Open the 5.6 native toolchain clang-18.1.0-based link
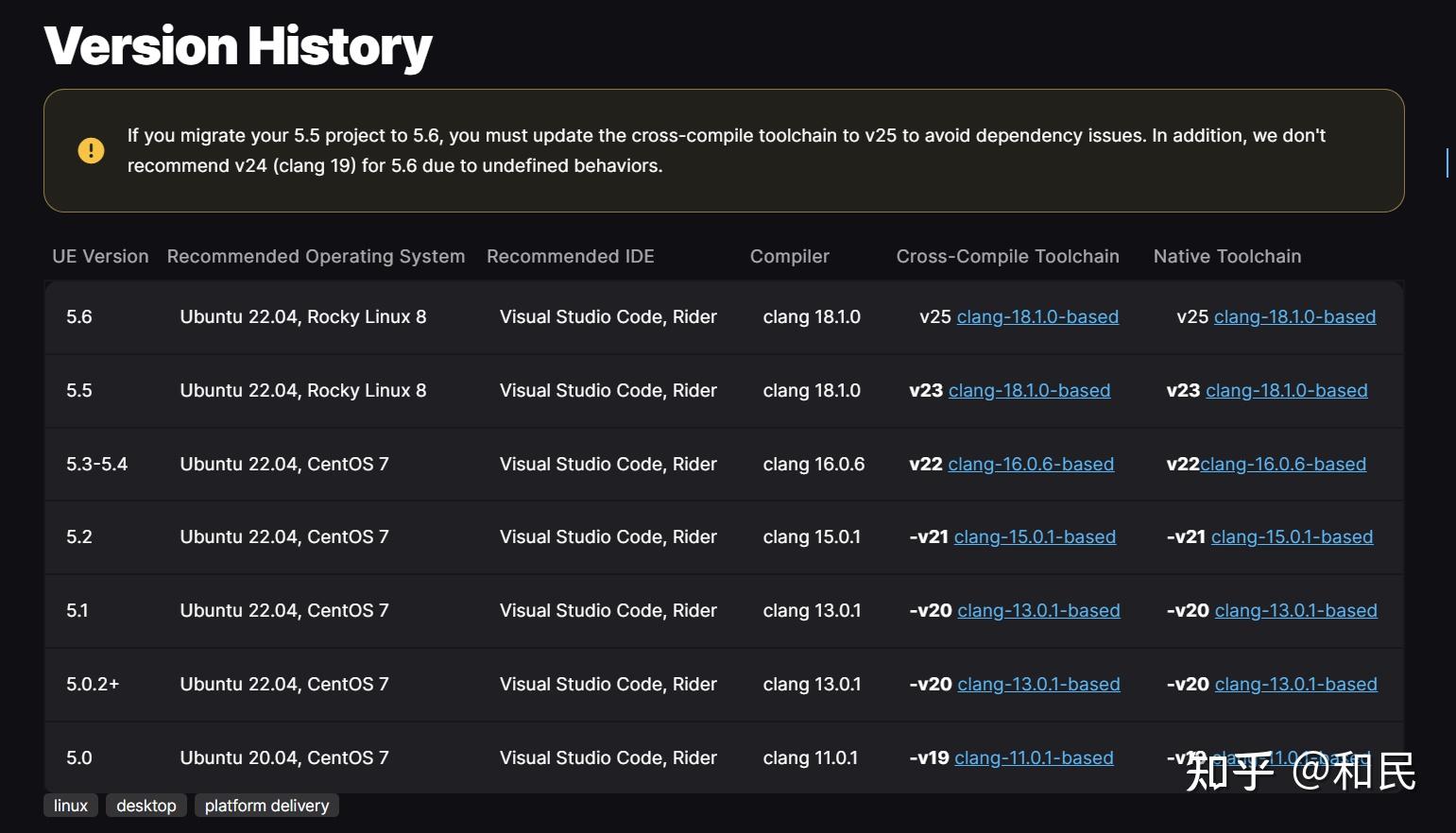Screen dimensions: 1456x833 click(x=1294, y=317)
